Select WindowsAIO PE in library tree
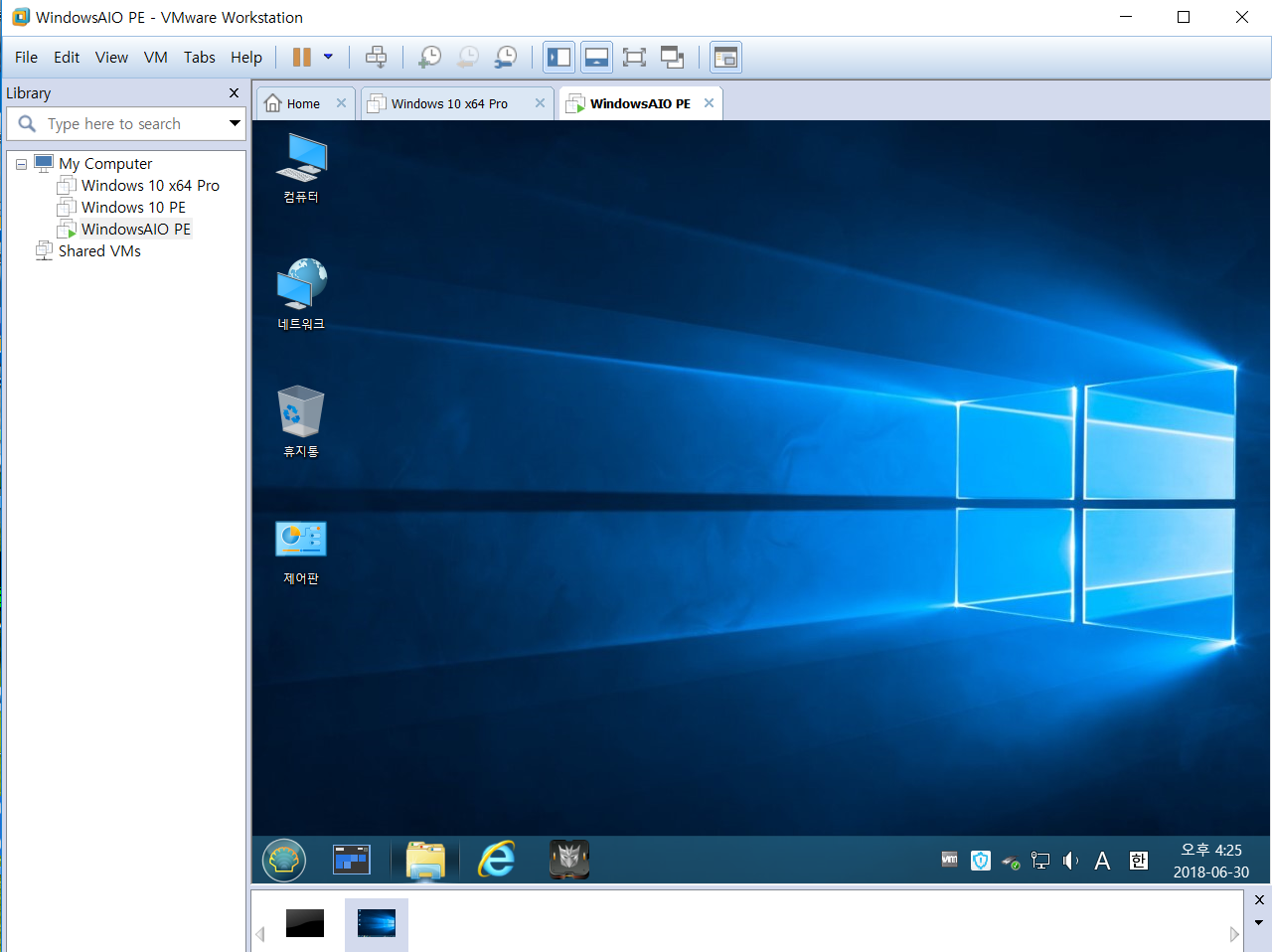The height and width of the screenshot is (952, 1272). tap(136, 230)
